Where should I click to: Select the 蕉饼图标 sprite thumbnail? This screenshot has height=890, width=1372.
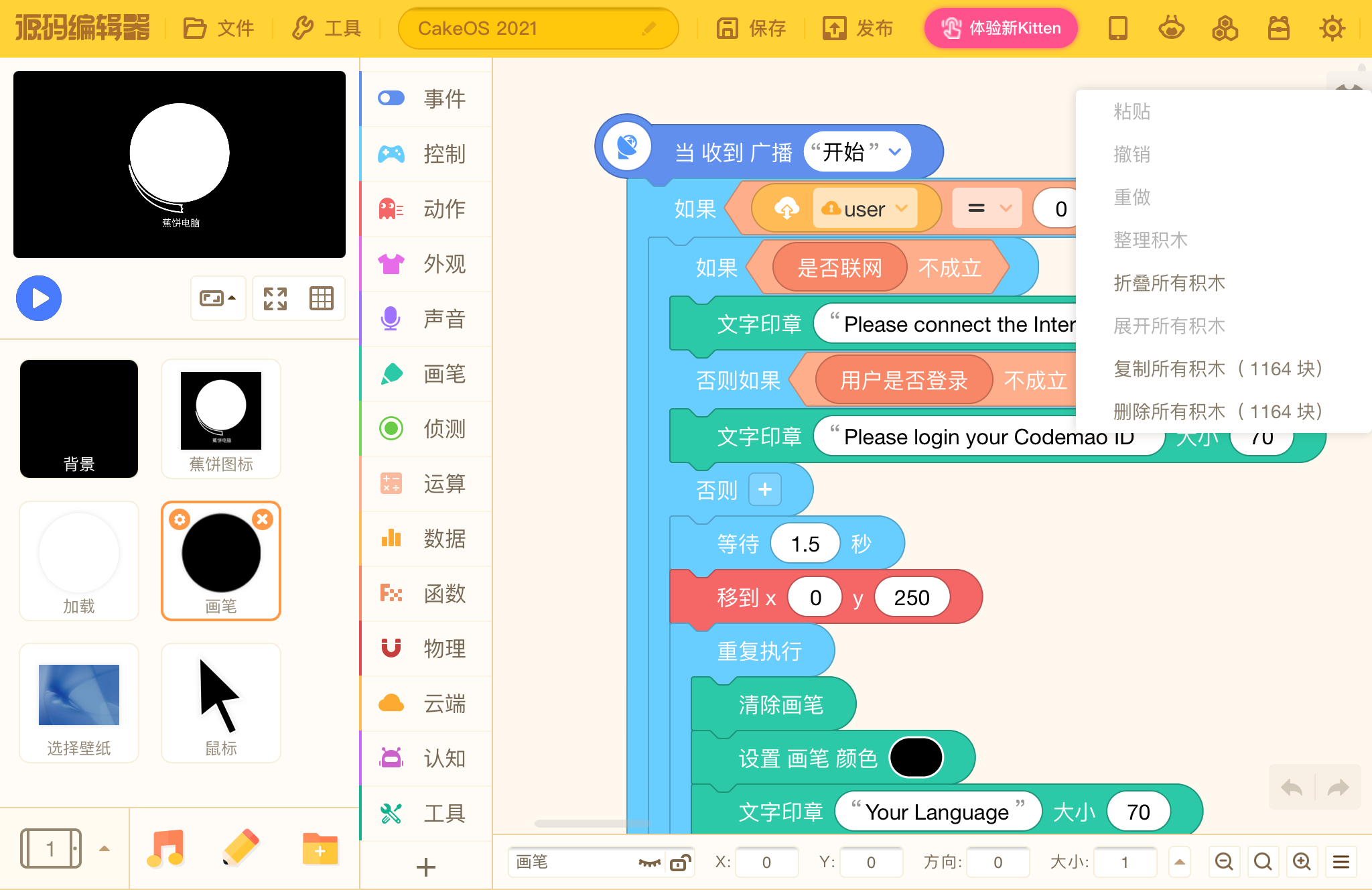(221, 419)
